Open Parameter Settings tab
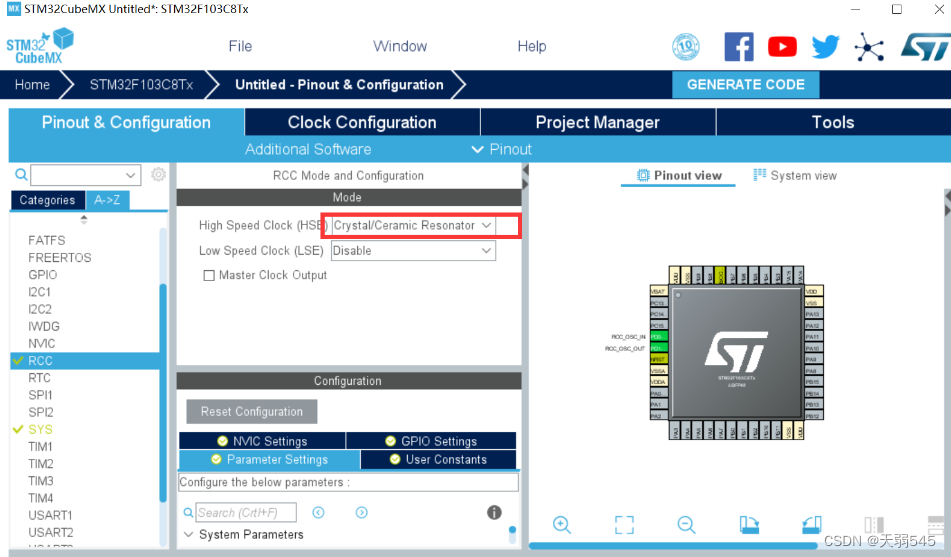This screenshot has width=951, height=557. tap(269, 459)
